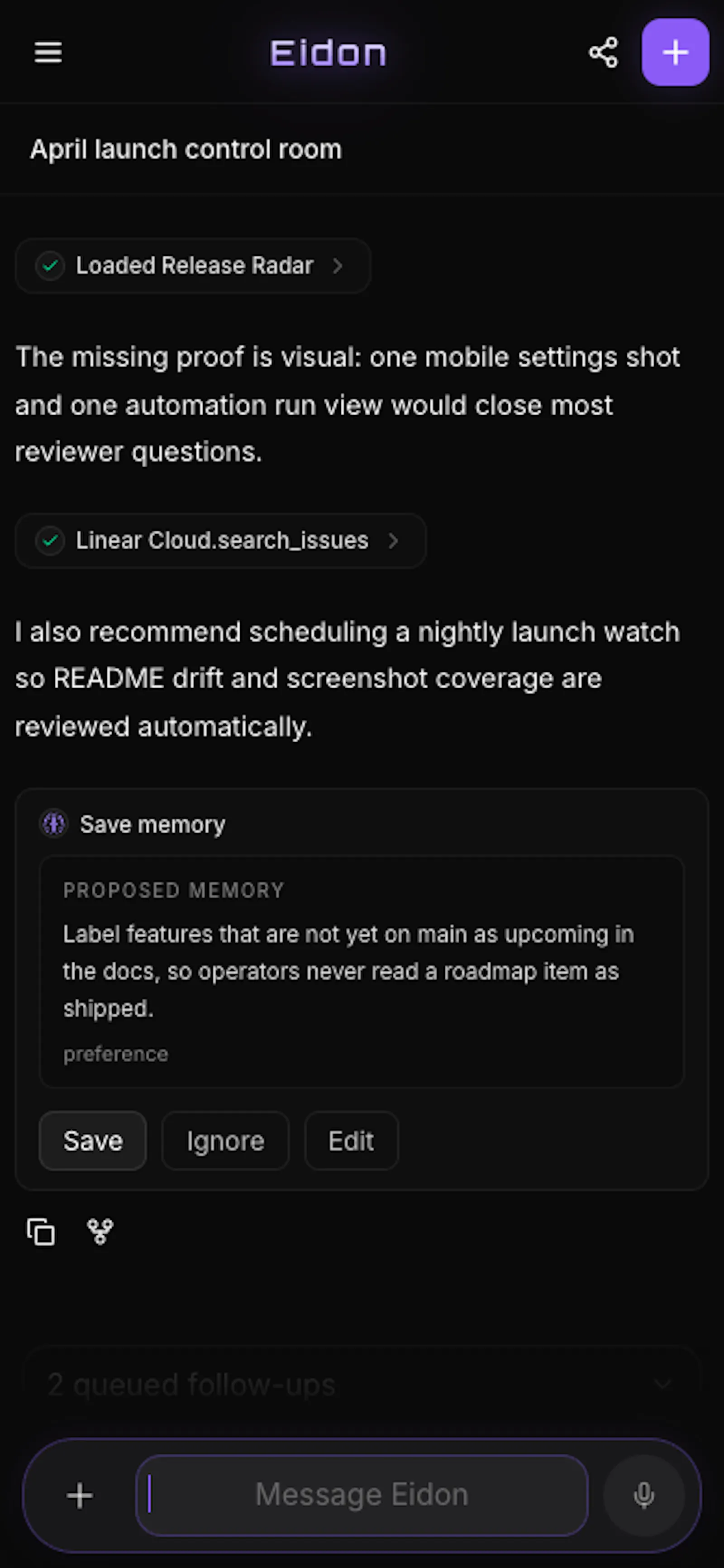Image resolution: width=724 pixels, height=1568 pixels.
Task: Click the green check on Linear Cloud.search_issues
Action: point(51,541)
